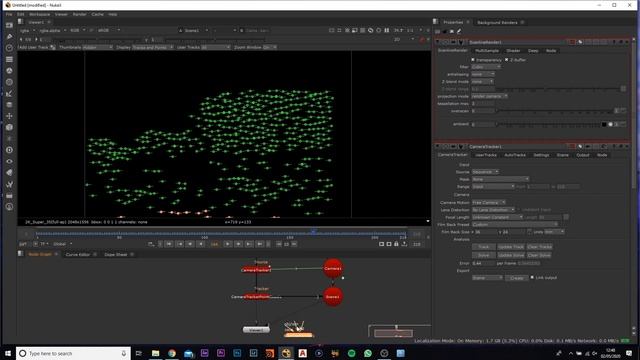The image size is (640, 360).
Task: Click the Windows Start button
Action: (x=8, y=353)
